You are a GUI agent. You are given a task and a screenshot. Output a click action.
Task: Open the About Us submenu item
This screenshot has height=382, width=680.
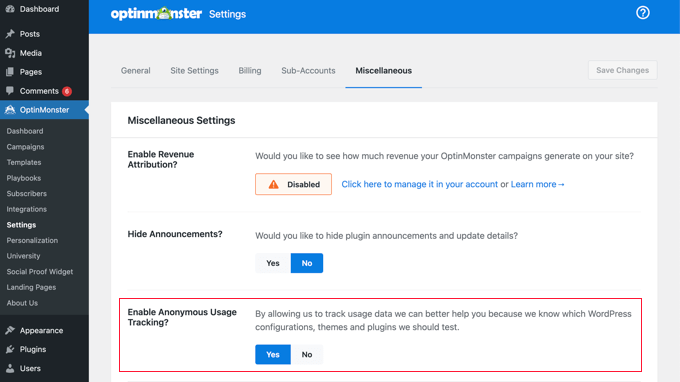22,303
